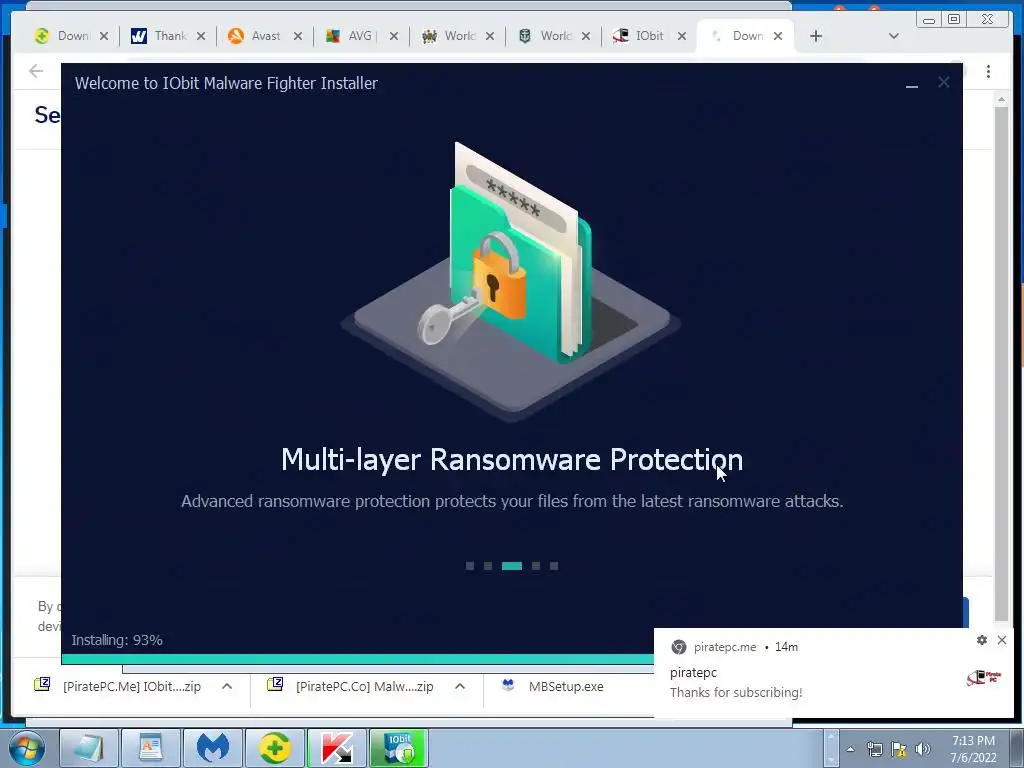Go back with browser back arrow
Image resolution: width=1024 pixels, height=768 pixels.
pyautogui.click(x=36, y=71)
